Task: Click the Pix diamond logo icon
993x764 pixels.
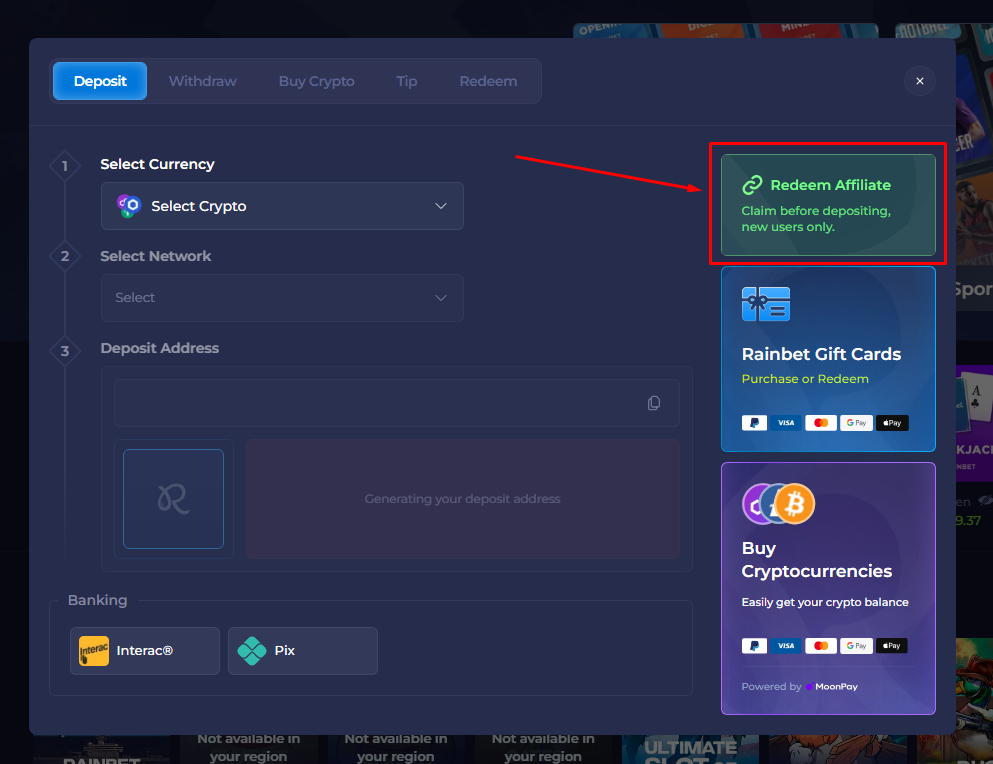Action: [x=252, y=651]
